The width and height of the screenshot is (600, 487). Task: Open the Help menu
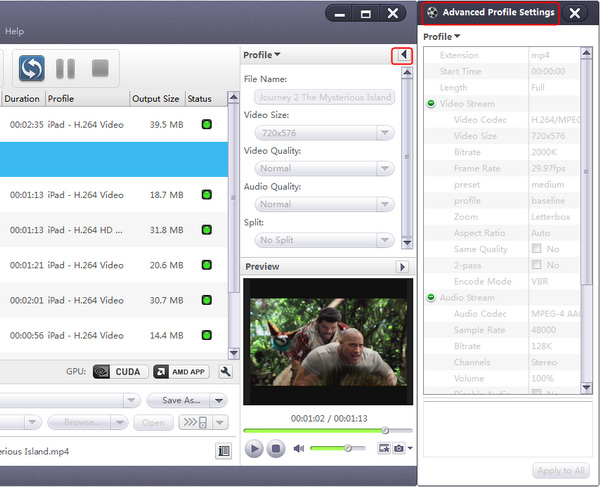click(14, 32)
